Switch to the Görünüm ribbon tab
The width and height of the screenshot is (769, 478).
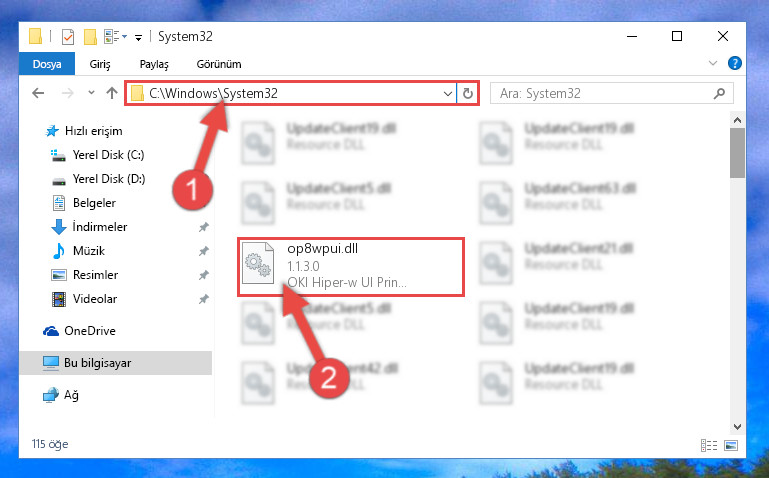click(219, 64)
